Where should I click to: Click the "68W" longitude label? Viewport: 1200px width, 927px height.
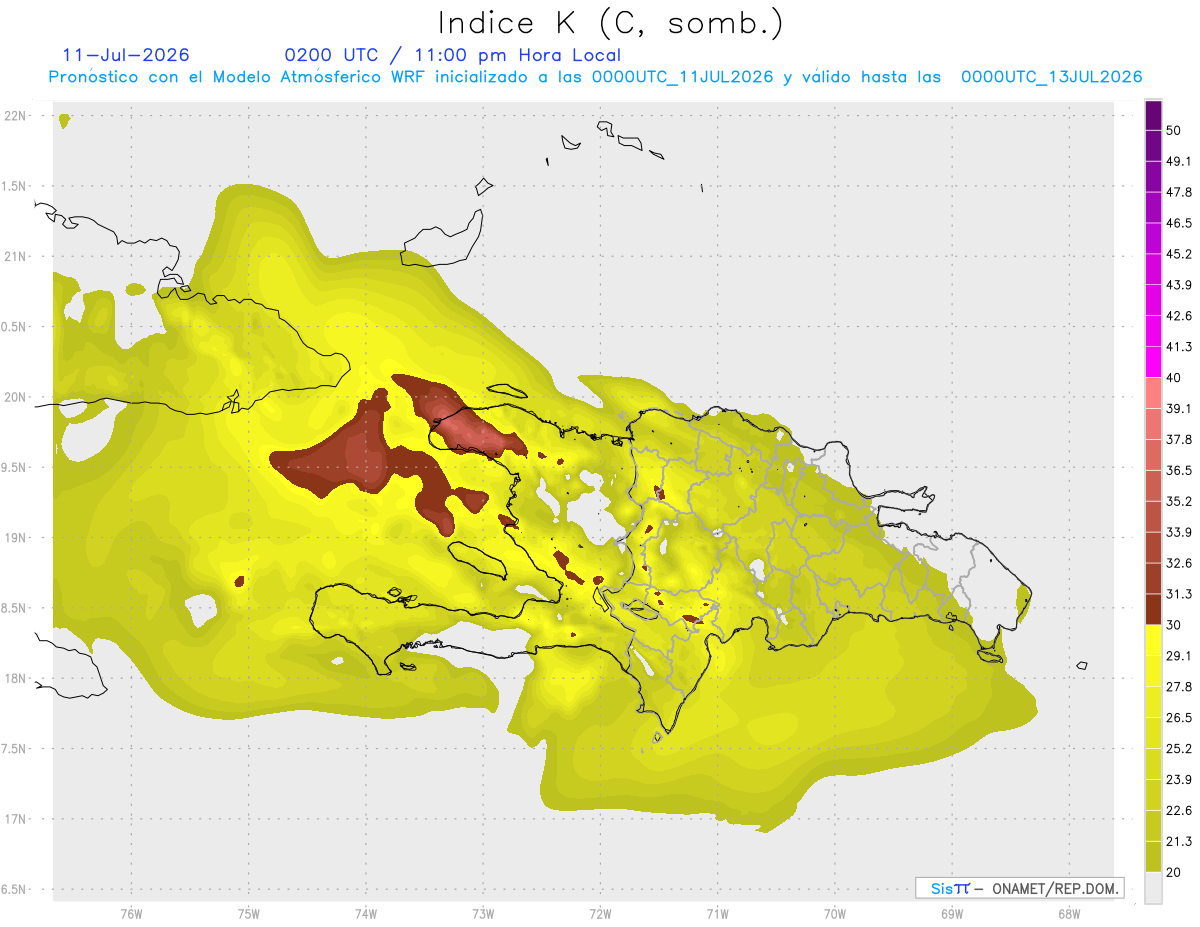1068,912
